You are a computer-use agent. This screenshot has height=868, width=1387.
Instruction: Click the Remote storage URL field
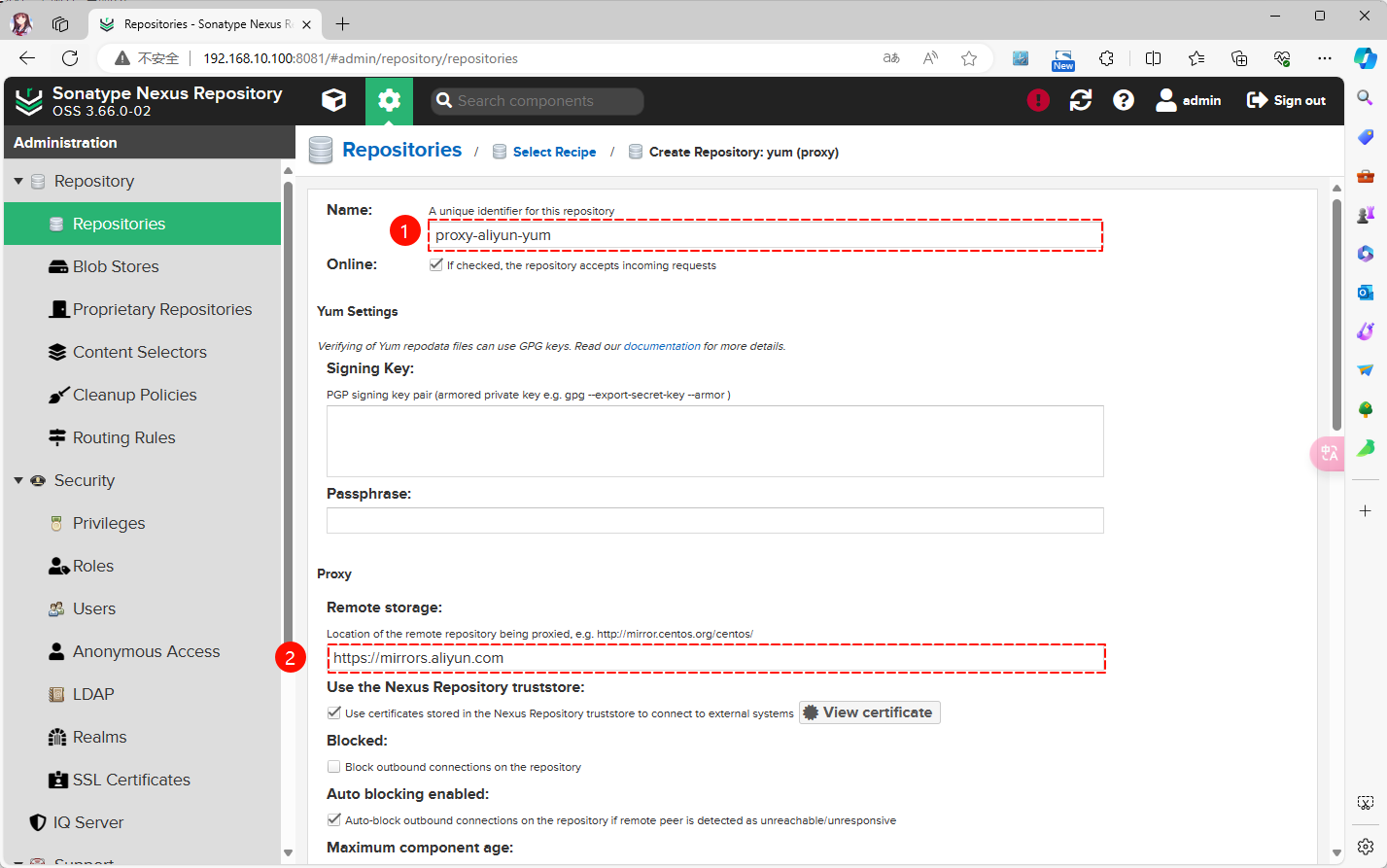716,658
